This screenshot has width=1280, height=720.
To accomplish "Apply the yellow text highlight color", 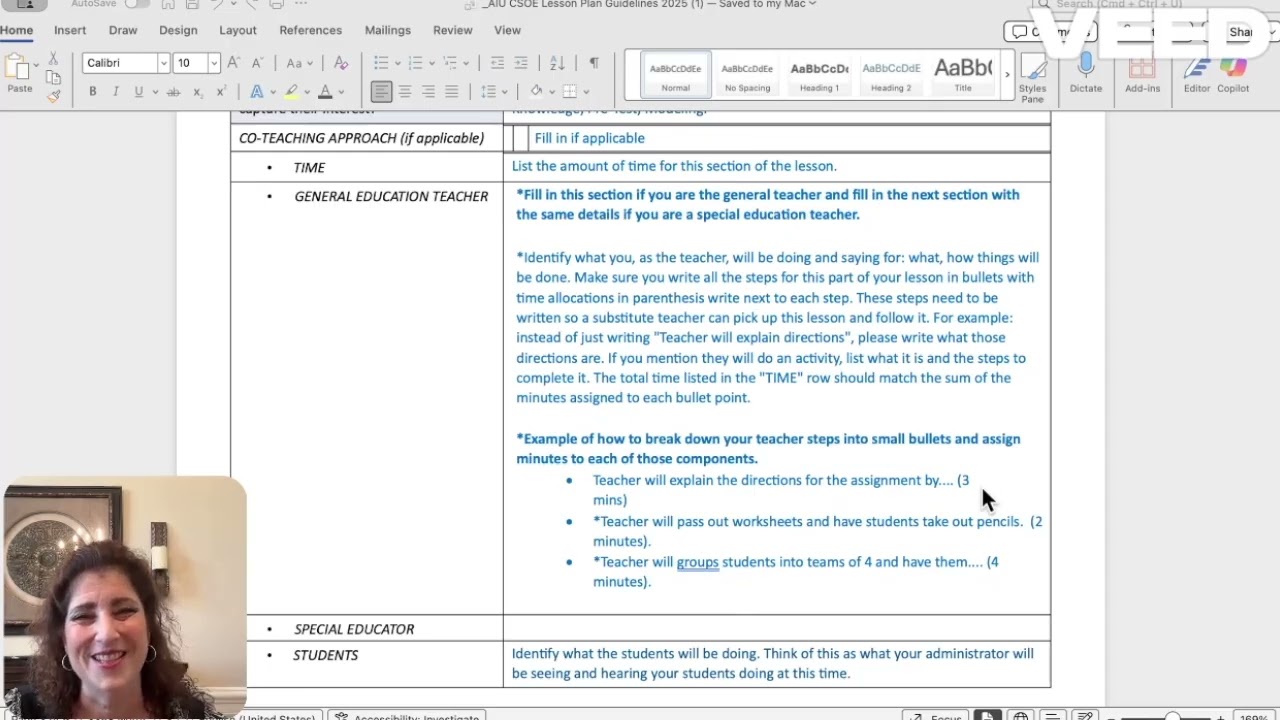I will [x=290, y=91].
